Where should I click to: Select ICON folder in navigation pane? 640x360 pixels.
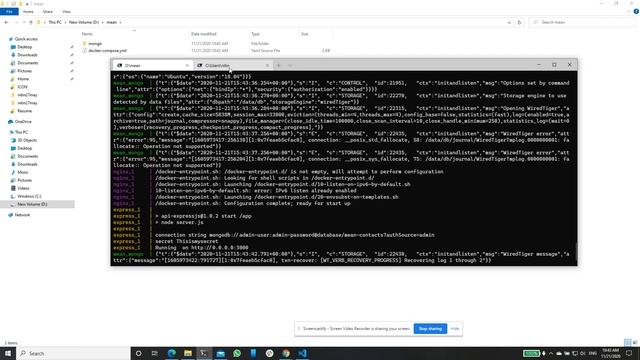(x=22, y=87)
